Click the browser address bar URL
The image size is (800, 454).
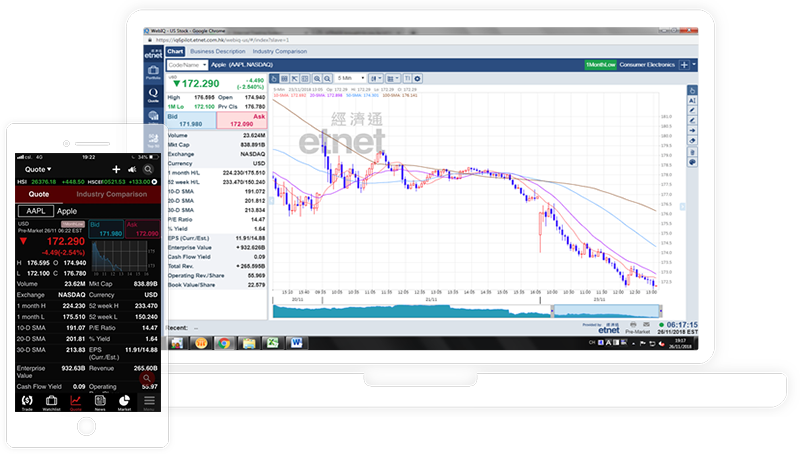coord(222,40)
